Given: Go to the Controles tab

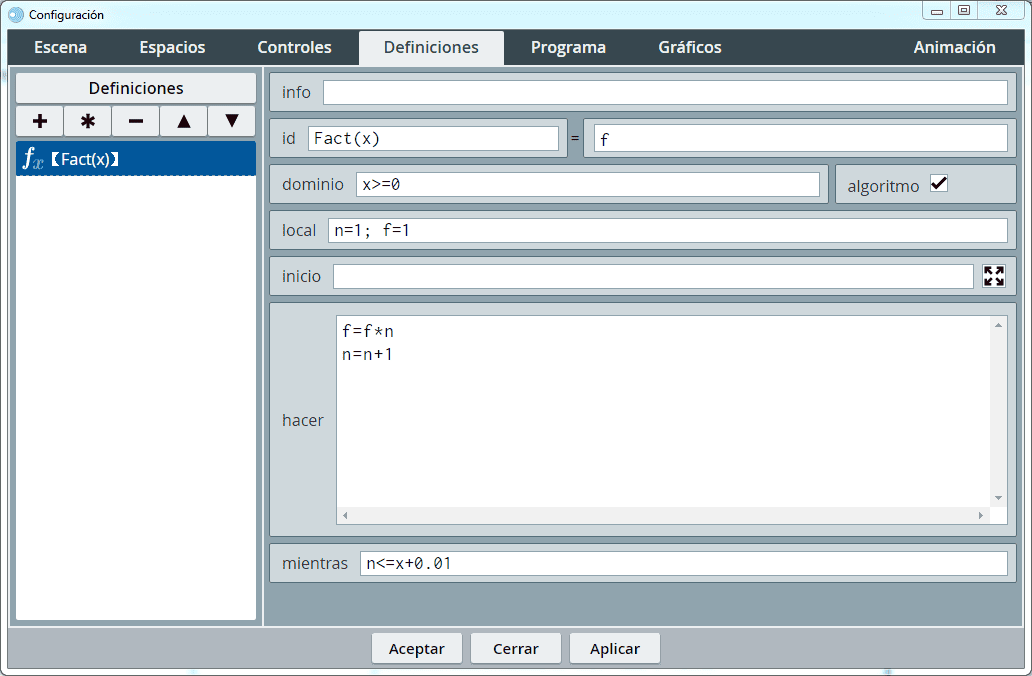Looking at the screenshot, I should tap(294, 47).
